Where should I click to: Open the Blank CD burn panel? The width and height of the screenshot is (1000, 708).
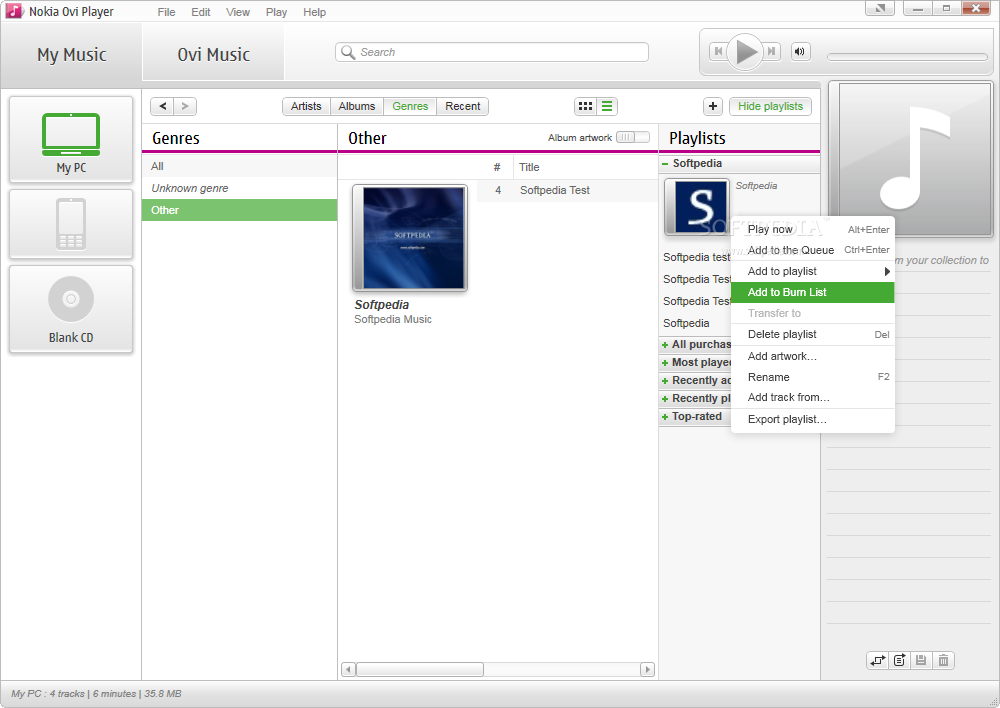(71, 309)
